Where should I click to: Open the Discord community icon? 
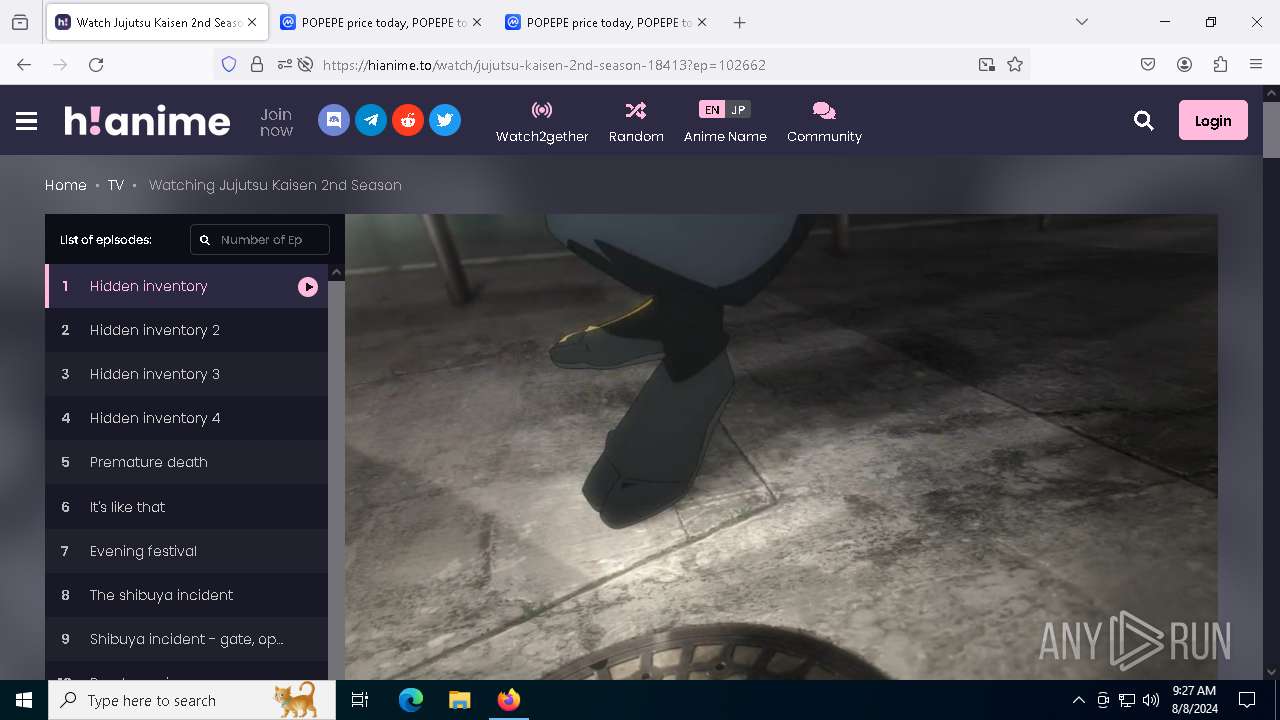[334, 120]
